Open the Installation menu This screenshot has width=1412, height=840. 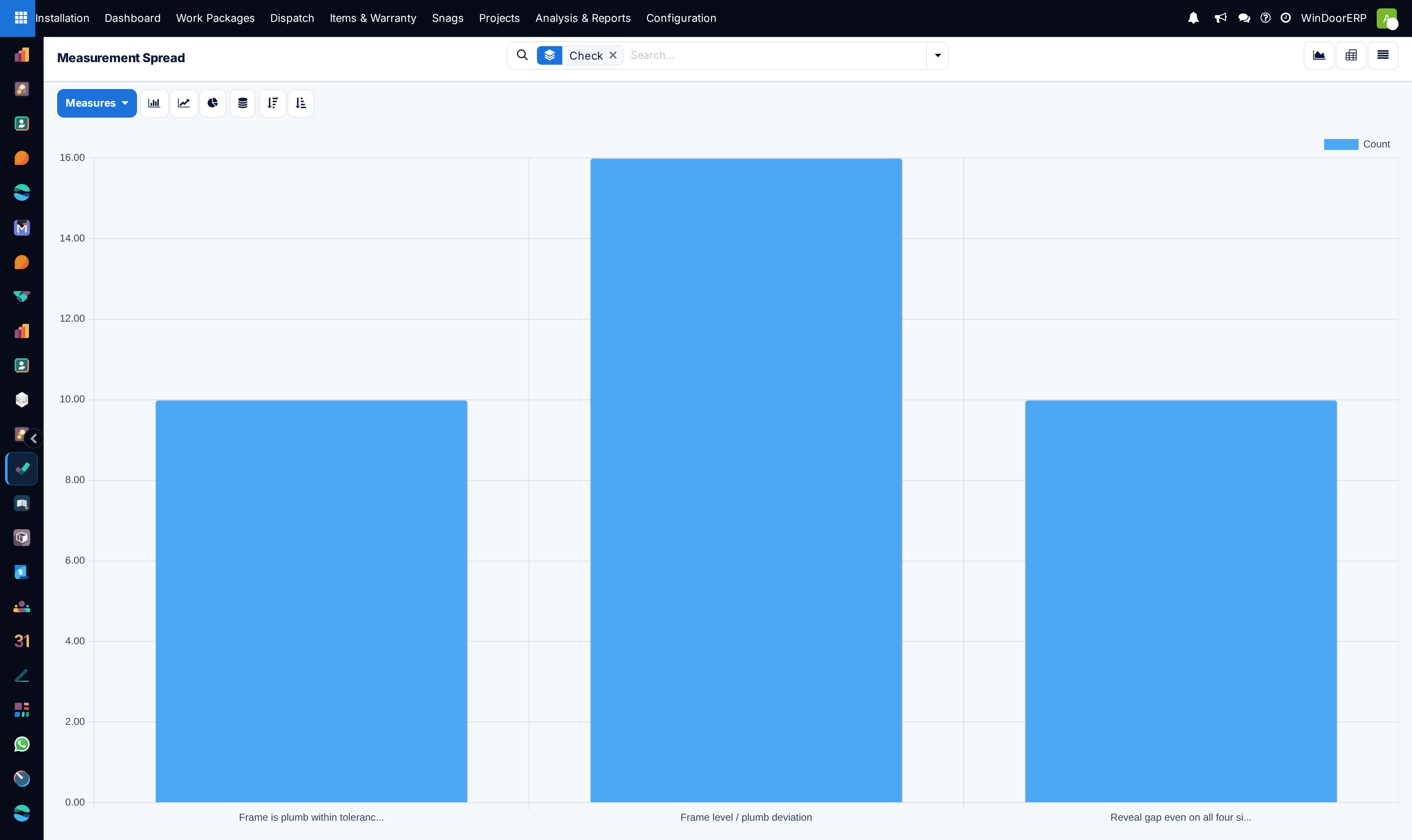coord(62,18)
